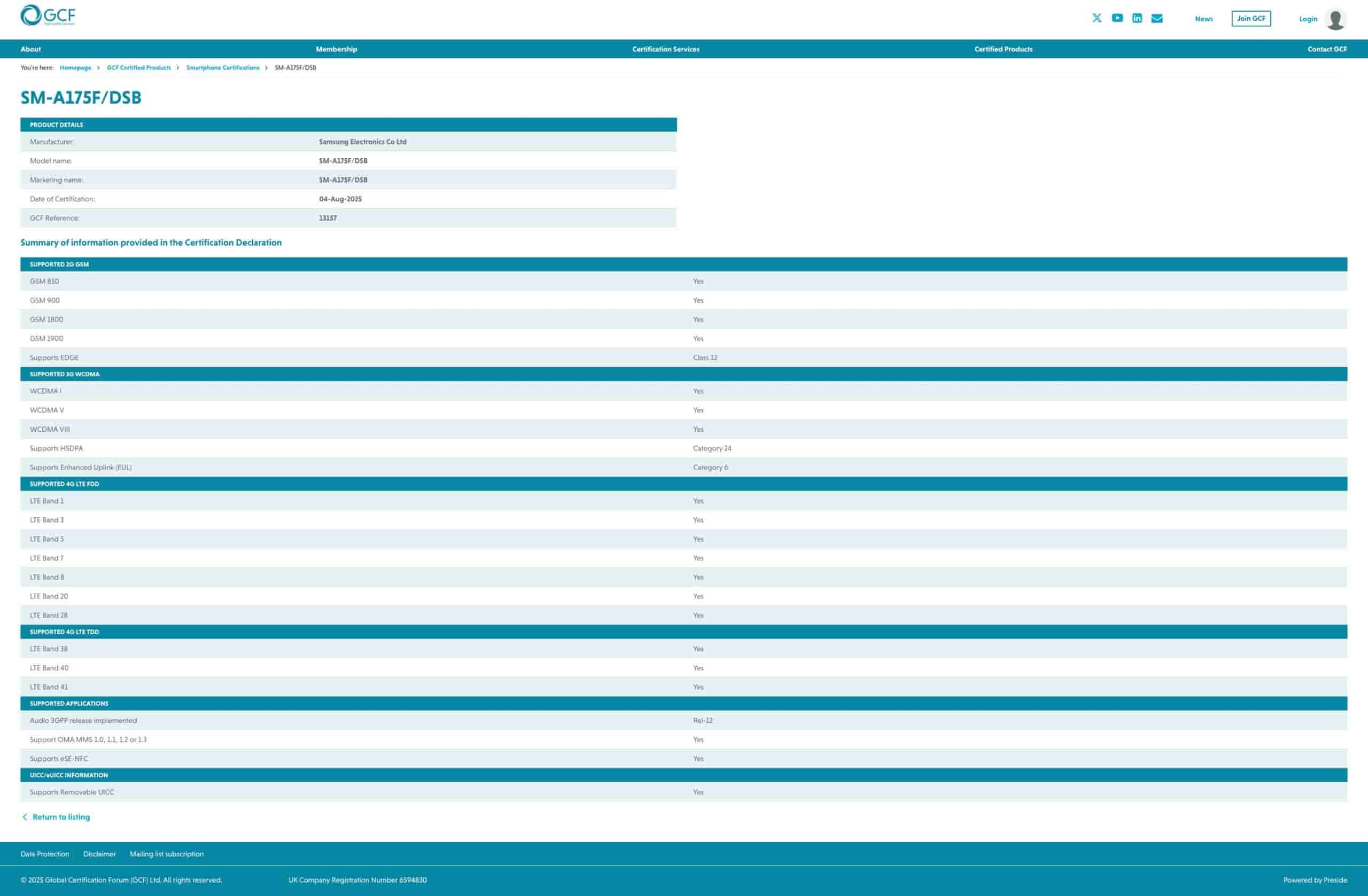
Task: Click the Join GCF button
Action: pos(1251,18)
